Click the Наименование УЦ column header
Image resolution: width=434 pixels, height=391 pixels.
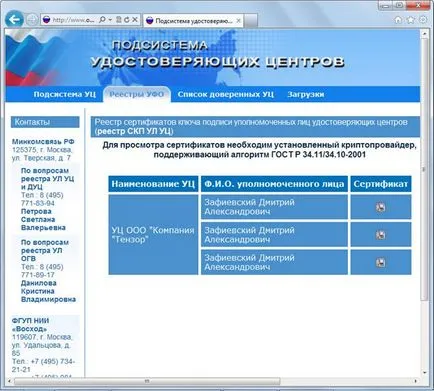coord(153,184)
